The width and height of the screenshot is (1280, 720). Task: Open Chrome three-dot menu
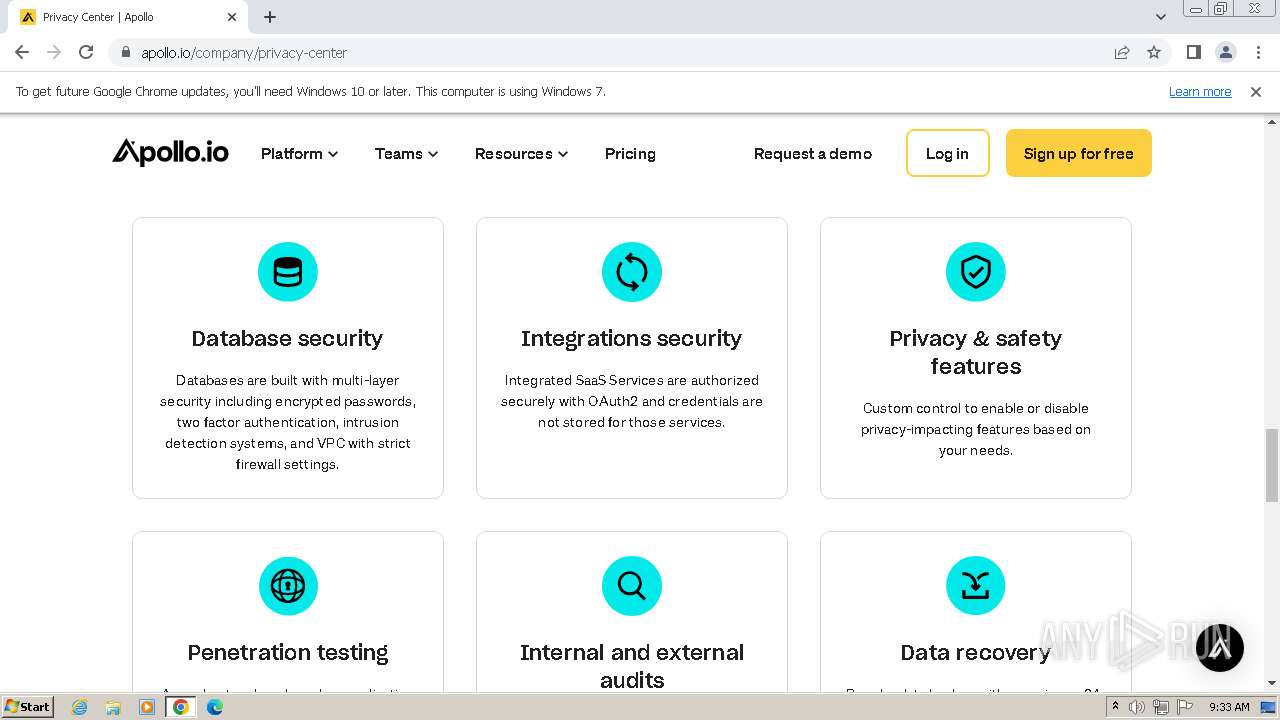point(1257,52)
